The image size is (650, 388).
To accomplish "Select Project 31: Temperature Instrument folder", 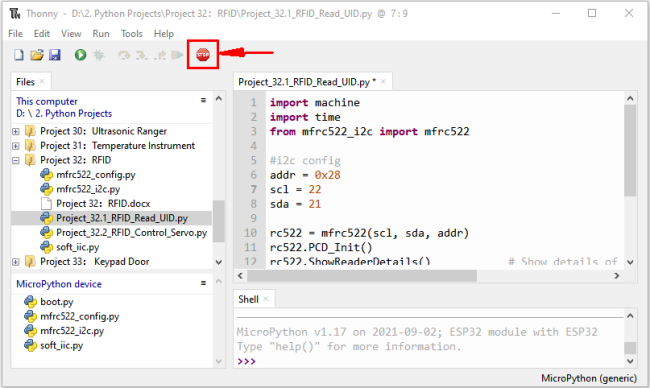I will pyautogui.click(x=117, y=146).
